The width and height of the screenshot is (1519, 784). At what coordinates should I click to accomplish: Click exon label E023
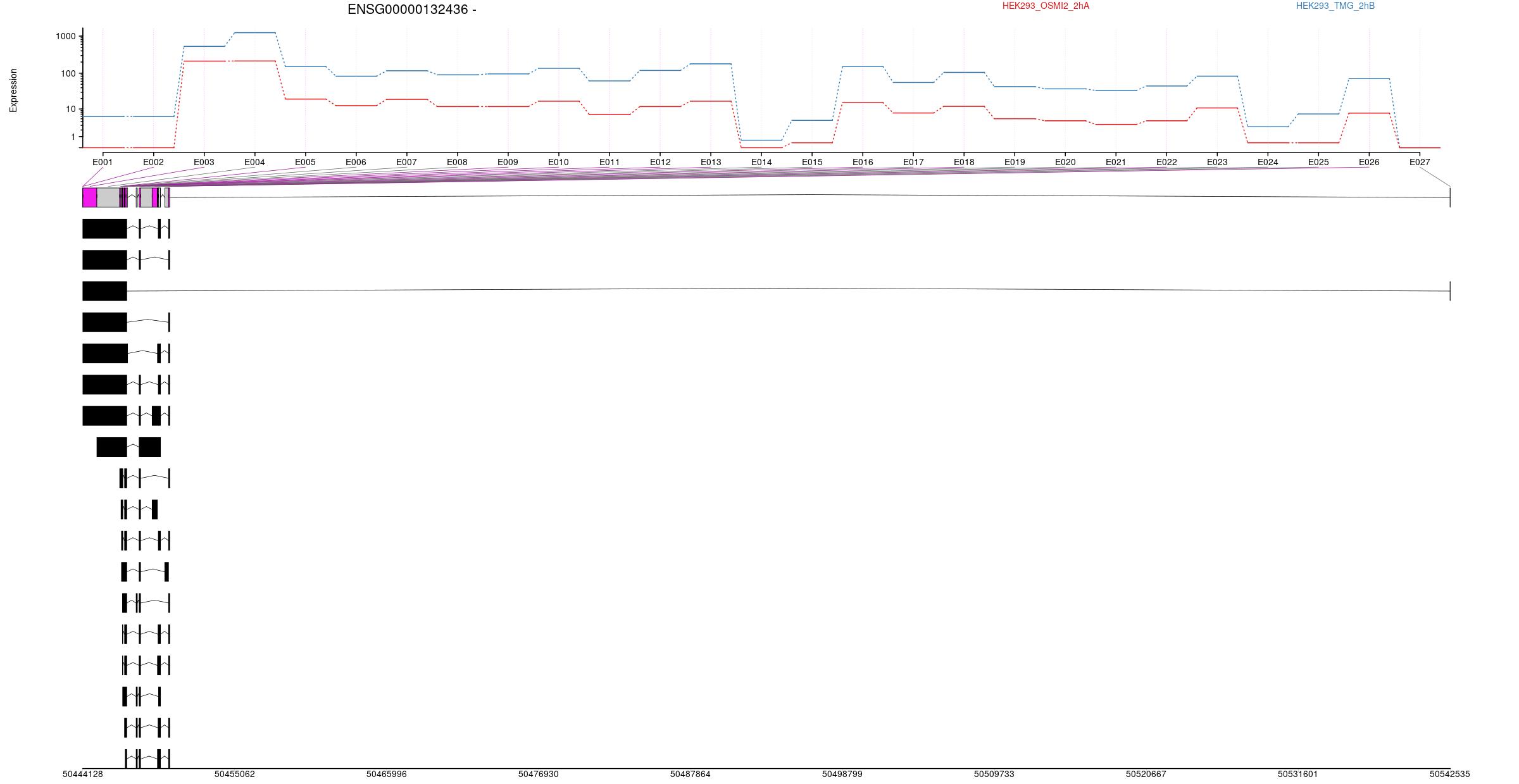[1217, 162]
